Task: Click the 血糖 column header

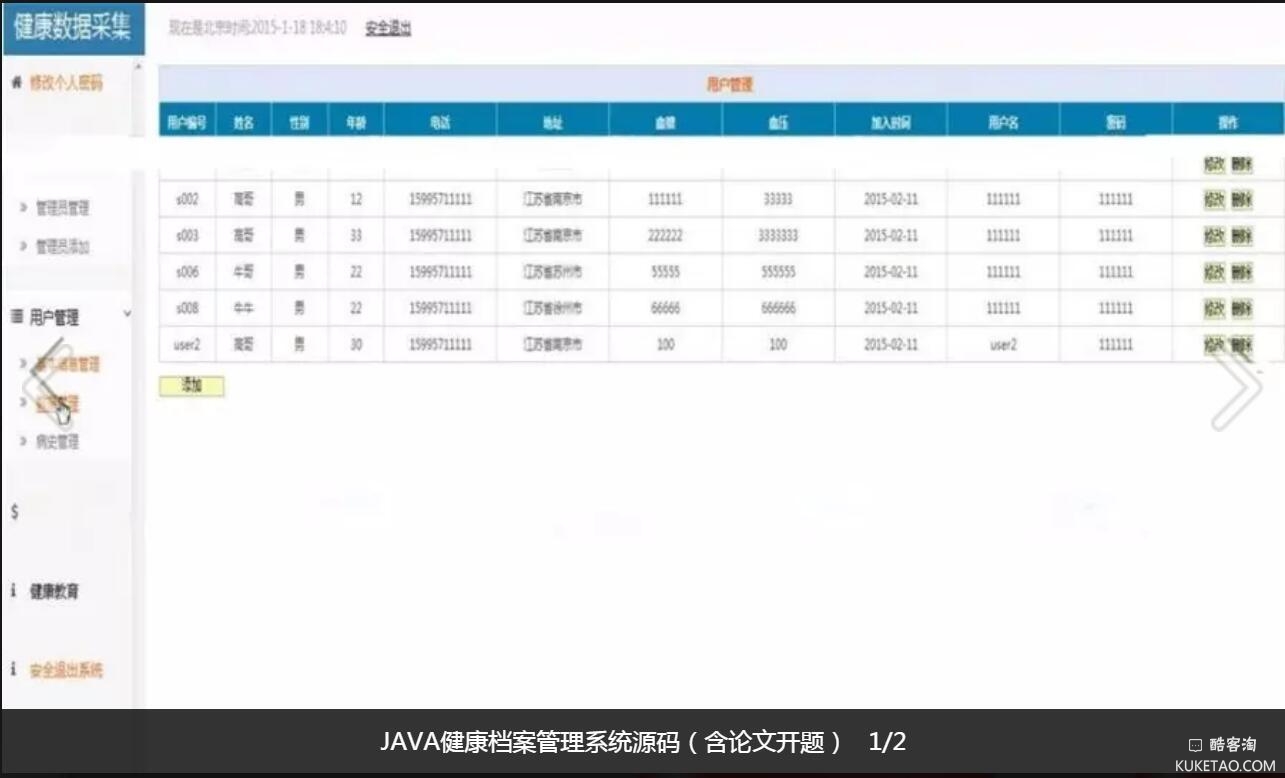Action: [665, 122]
